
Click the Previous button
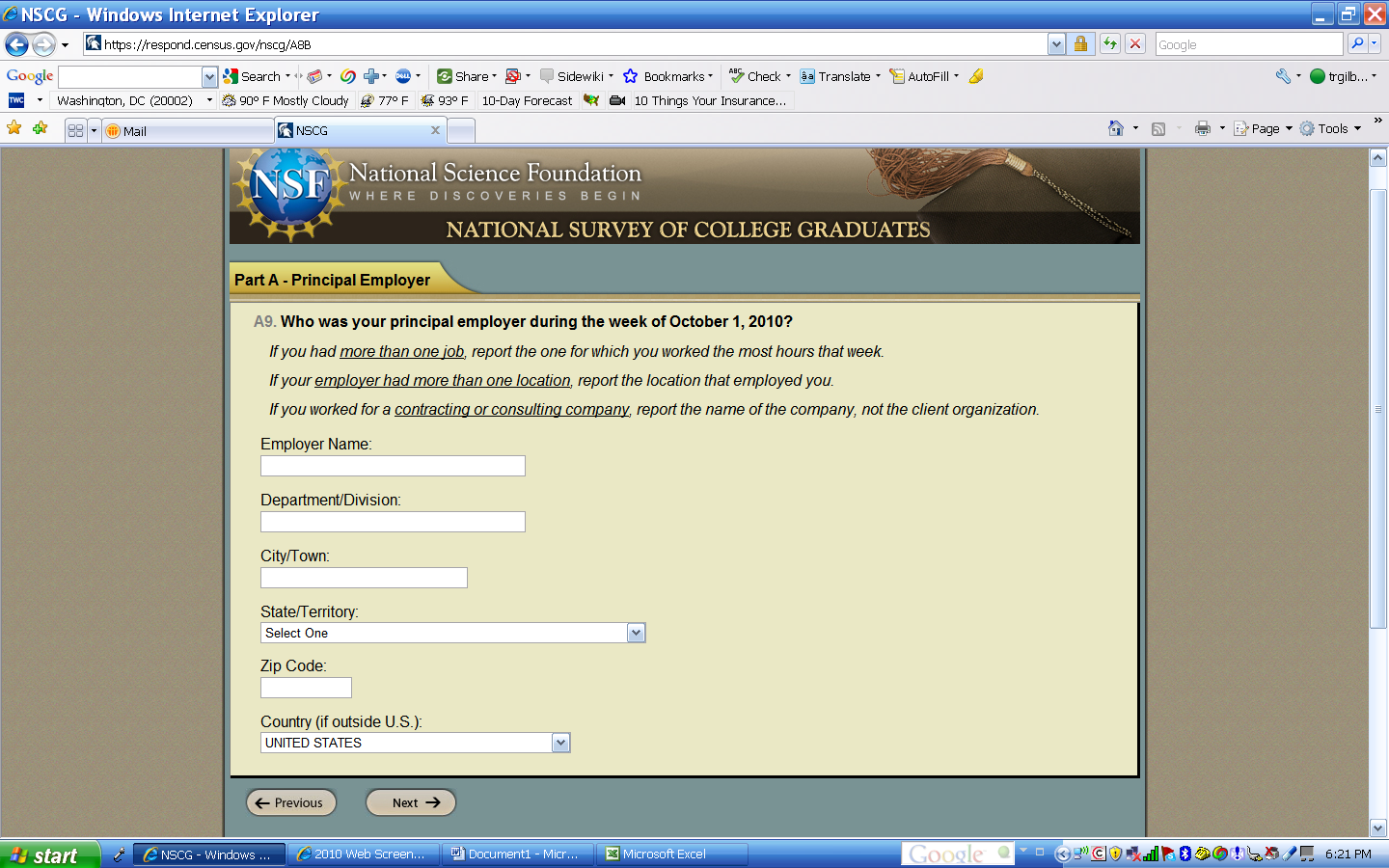click(291, 802)
